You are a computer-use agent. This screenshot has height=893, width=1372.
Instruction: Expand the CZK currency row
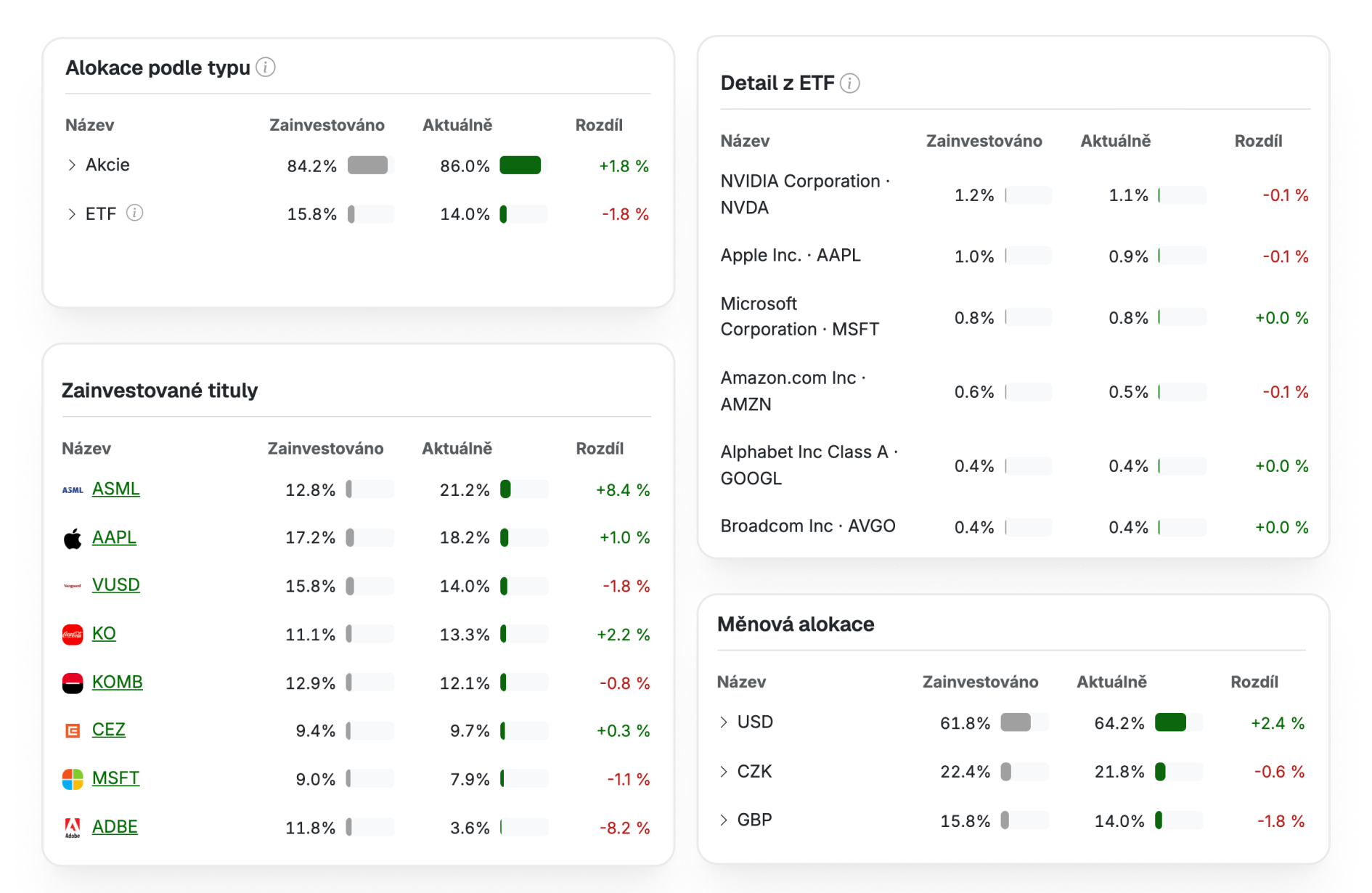[724, 771]
